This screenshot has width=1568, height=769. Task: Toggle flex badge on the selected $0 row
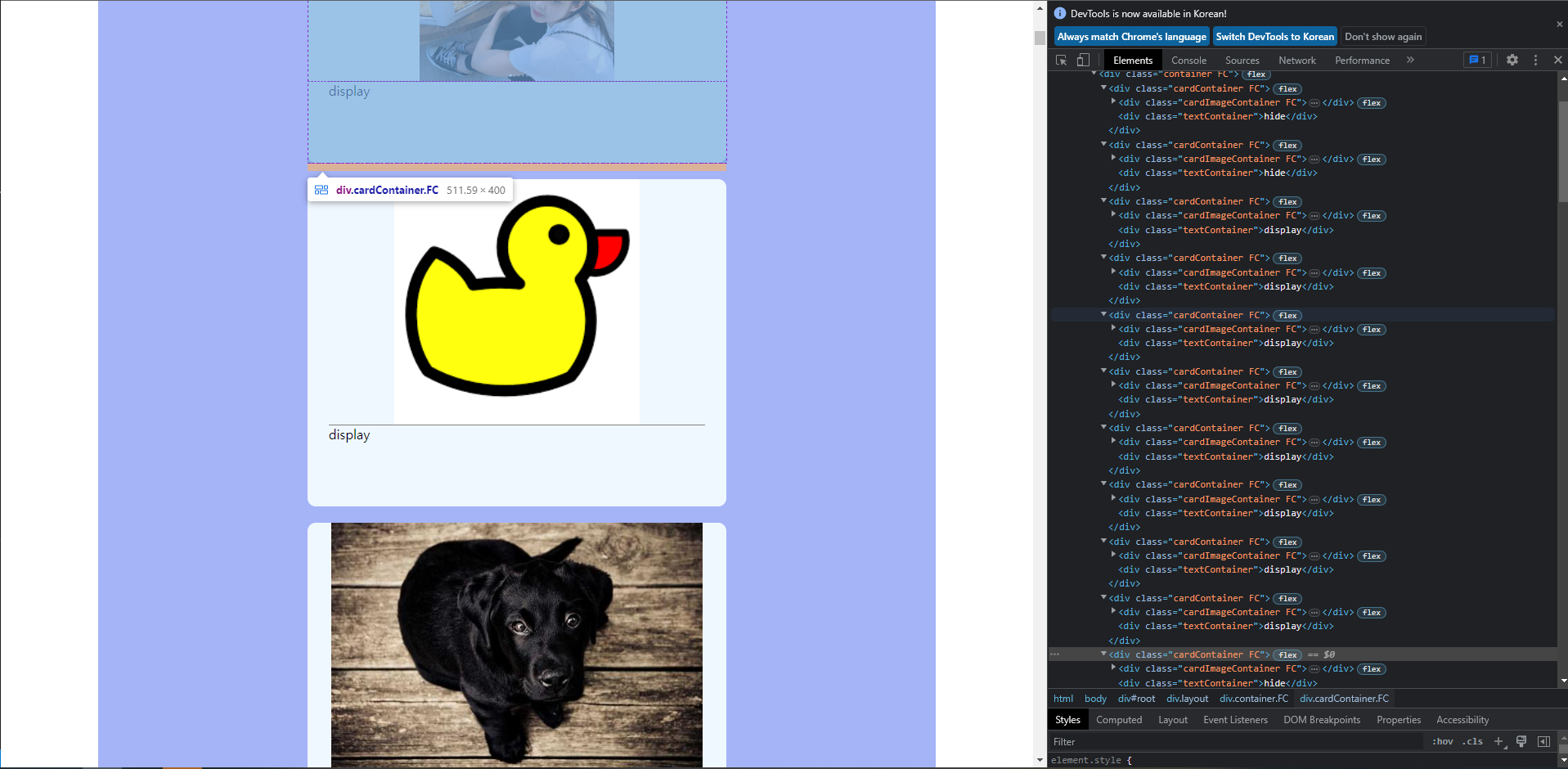(x=1287, y=655)
